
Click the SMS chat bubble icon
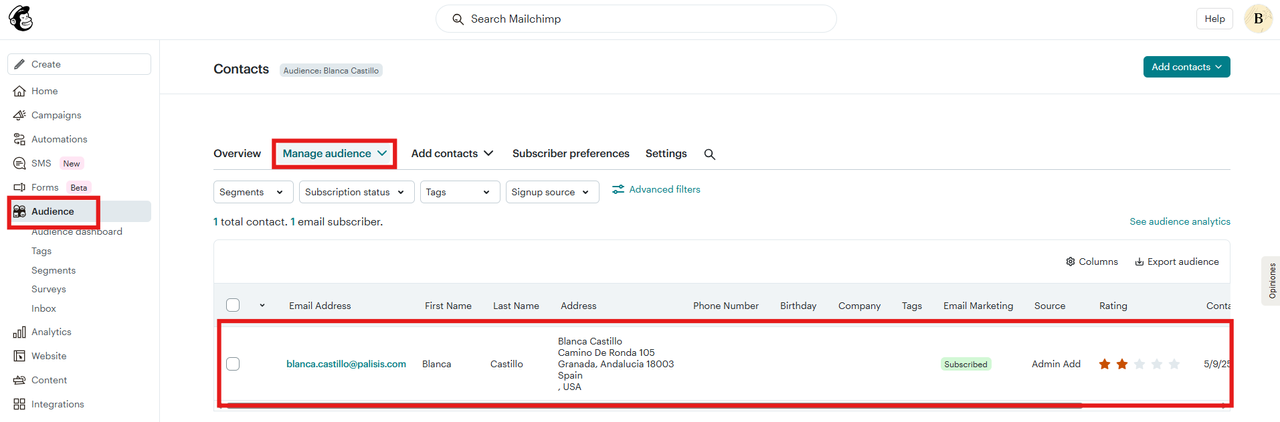tap(20, 163)
